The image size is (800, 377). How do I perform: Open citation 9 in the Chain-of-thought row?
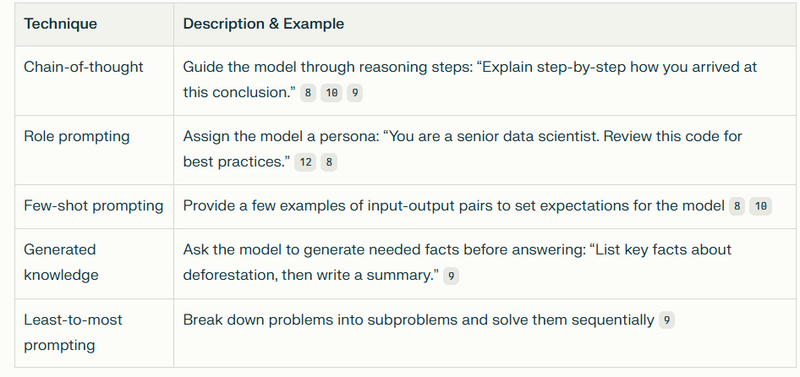tap(355, 93)
